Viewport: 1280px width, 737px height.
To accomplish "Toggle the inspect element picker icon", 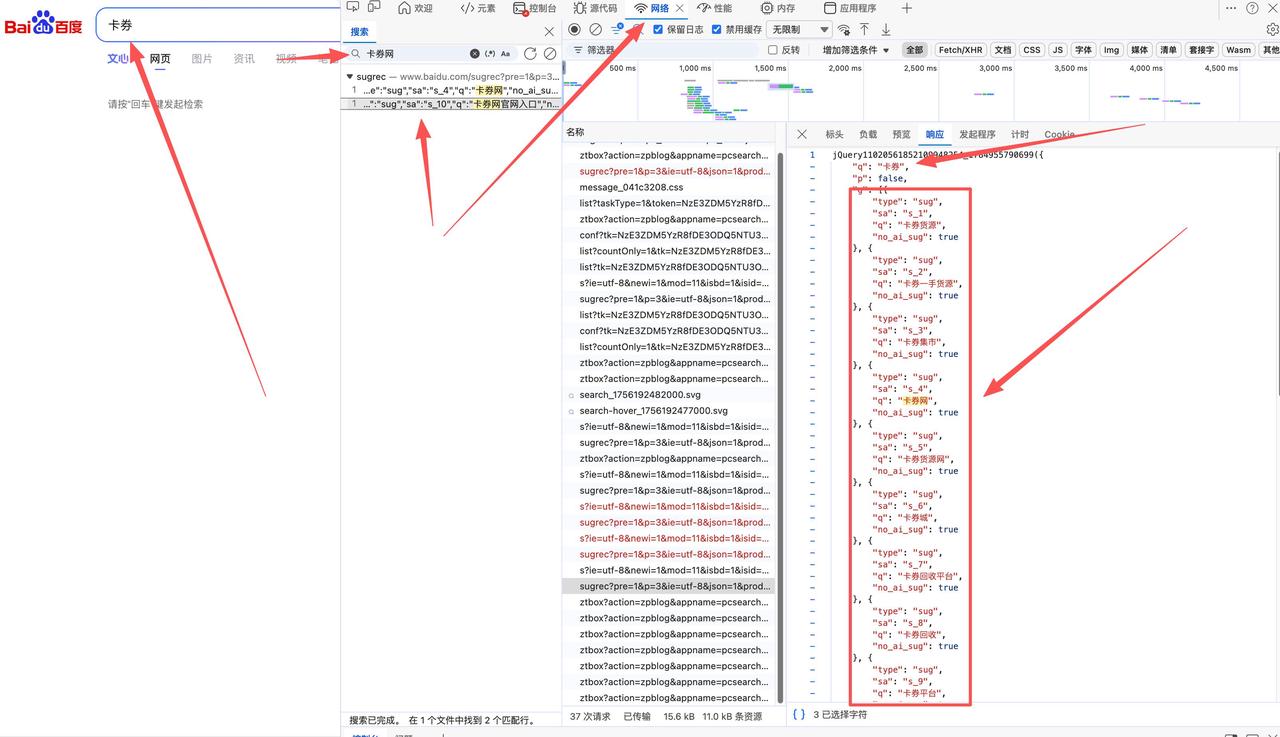I will [x=352, y=8].
